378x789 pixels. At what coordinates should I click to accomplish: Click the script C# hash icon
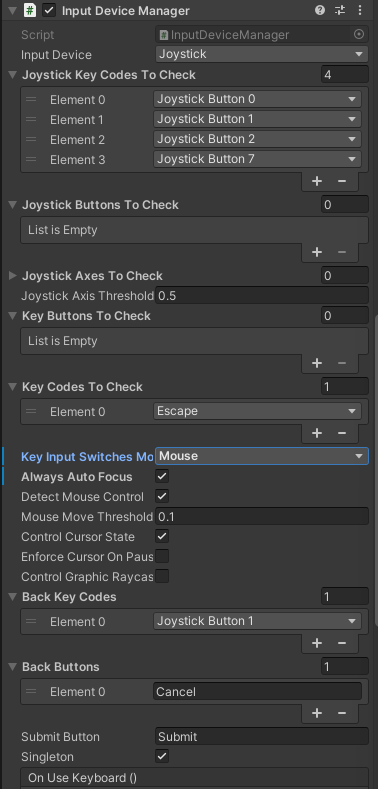click(x=30, y=11)
